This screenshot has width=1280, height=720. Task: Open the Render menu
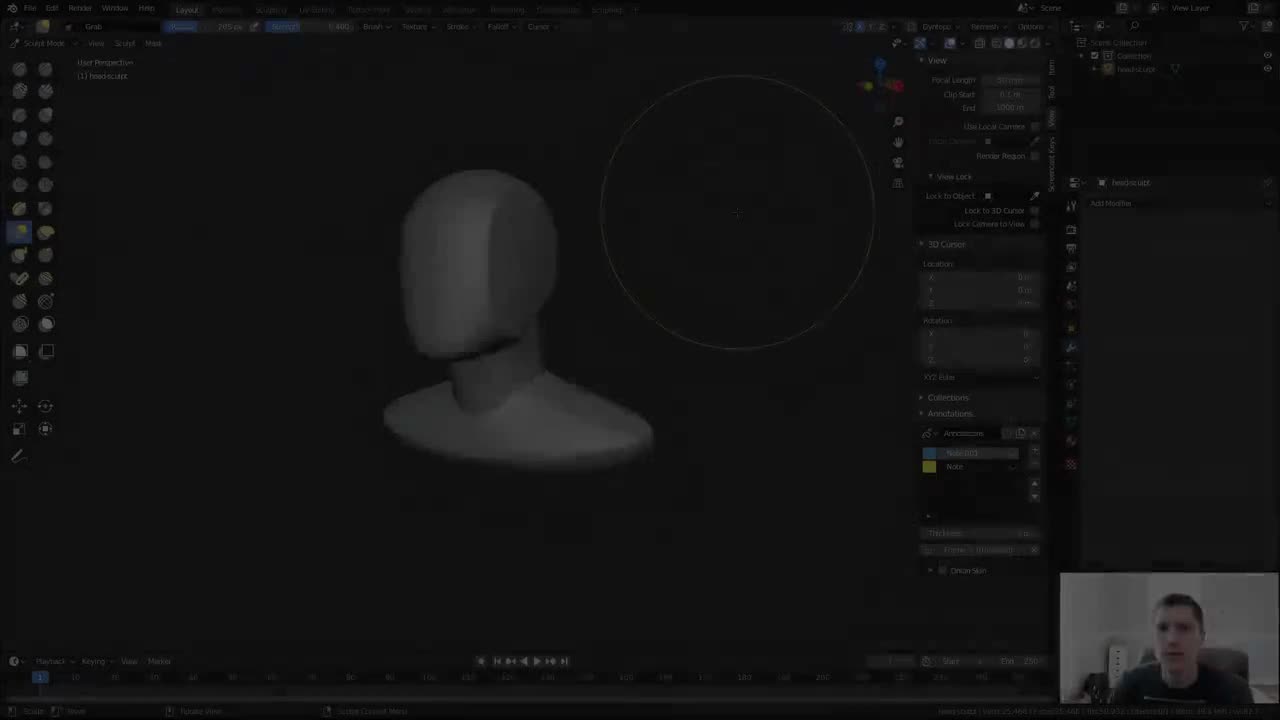(80, 8)
